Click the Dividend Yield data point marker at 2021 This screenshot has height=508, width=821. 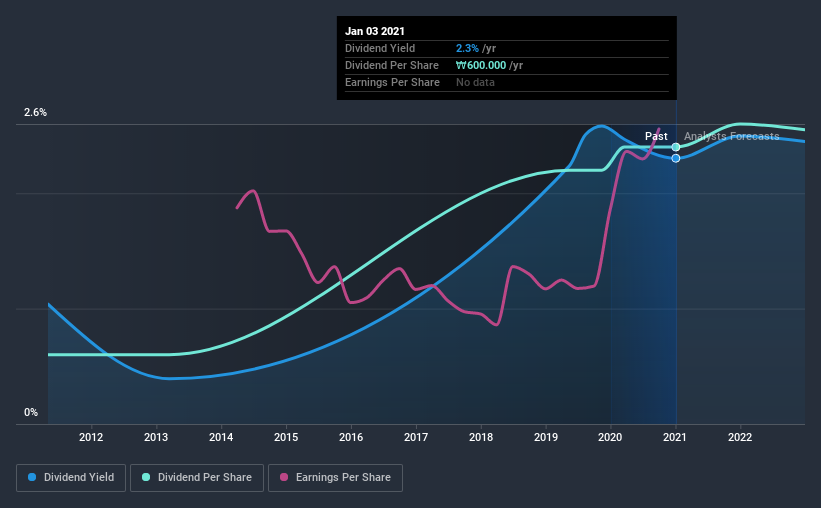coord(676,158)
